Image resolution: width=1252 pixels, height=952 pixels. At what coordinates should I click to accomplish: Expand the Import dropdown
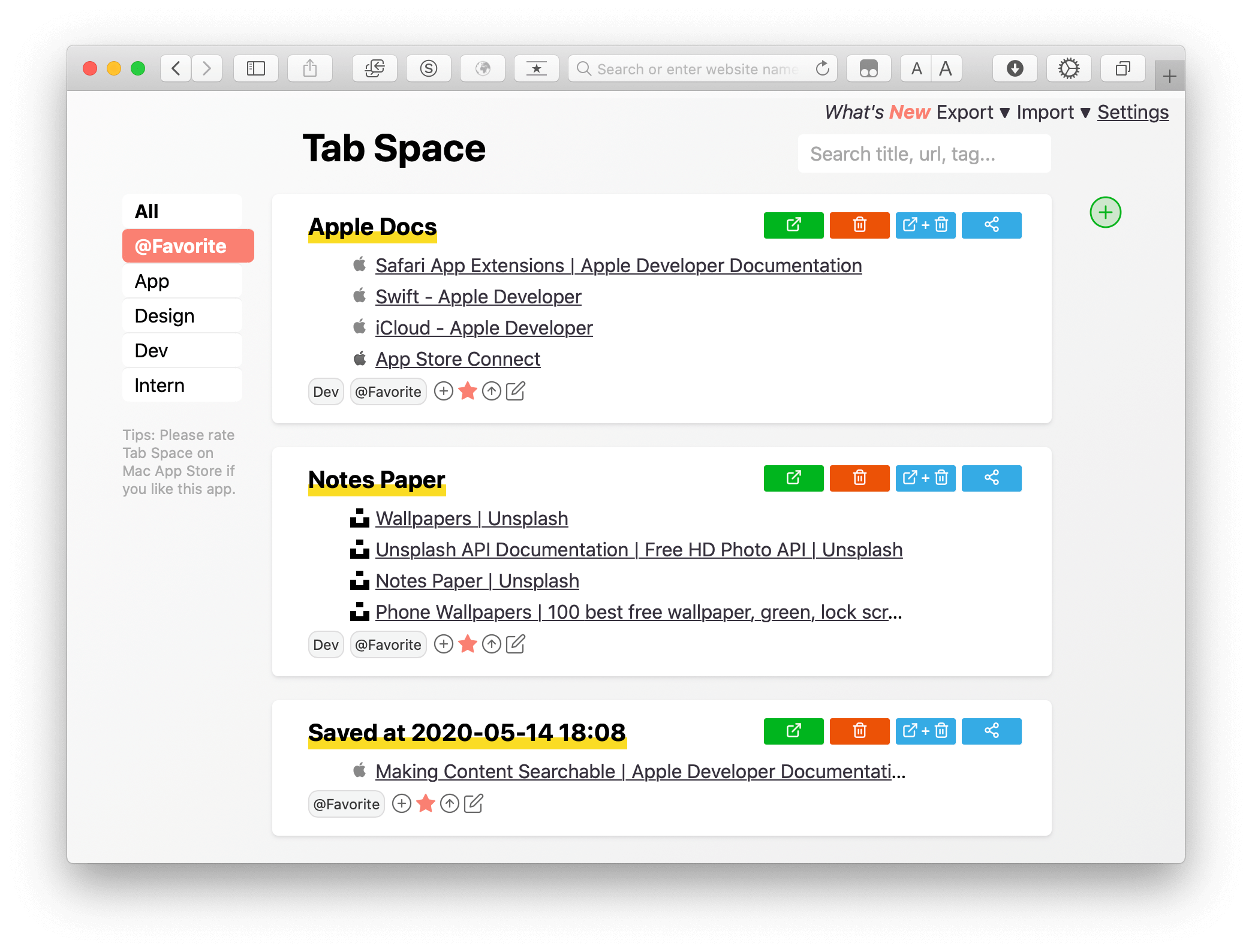pyautogui.click(x=1054, y=112)
